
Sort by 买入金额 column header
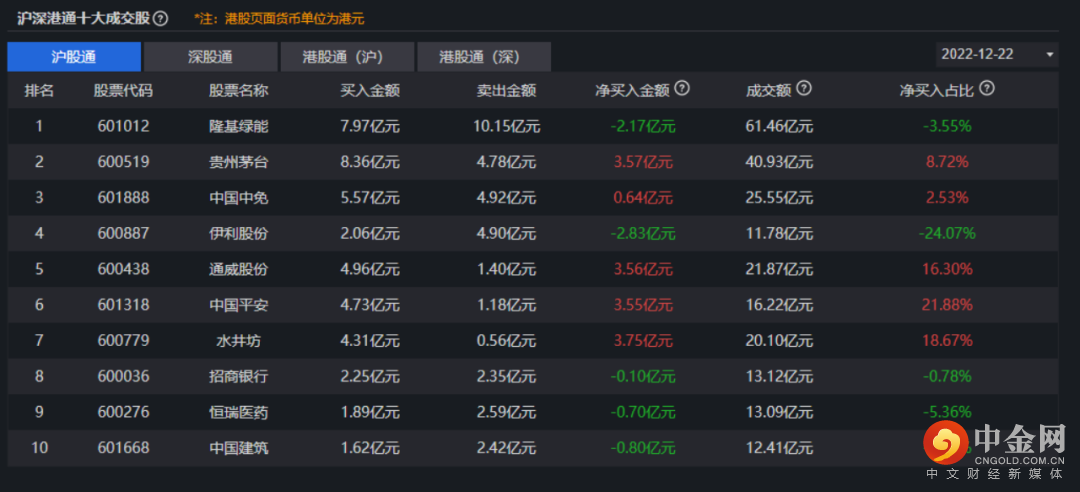point(370,90)
